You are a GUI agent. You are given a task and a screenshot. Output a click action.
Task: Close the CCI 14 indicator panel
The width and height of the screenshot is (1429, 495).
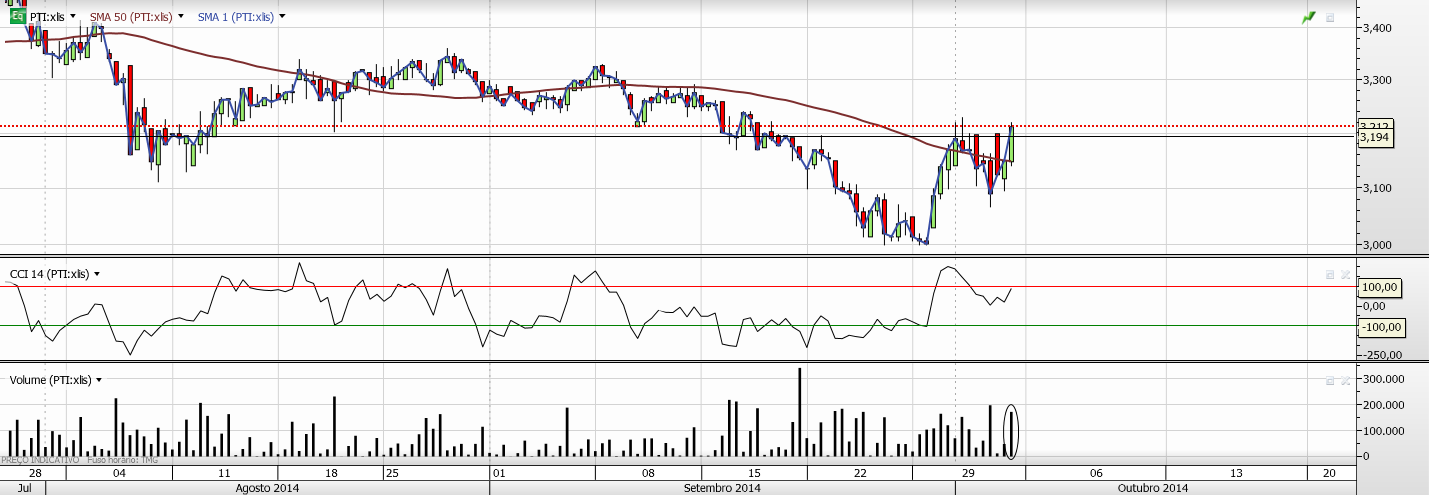[x=1346, y=274]
